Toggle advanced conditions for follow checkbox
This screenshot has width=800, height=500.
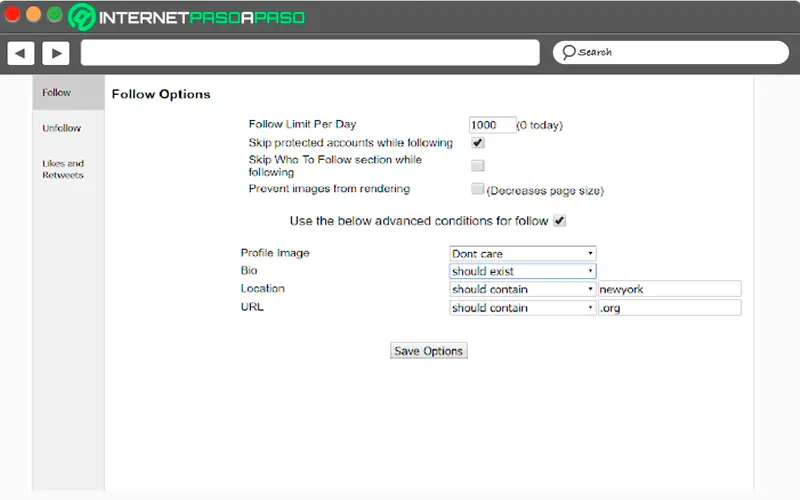tap(560, 220)
